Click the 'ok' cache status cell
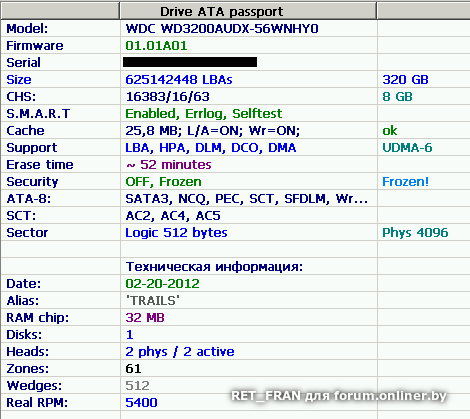This screenshot has height=419, width=470. coord(390,131)
